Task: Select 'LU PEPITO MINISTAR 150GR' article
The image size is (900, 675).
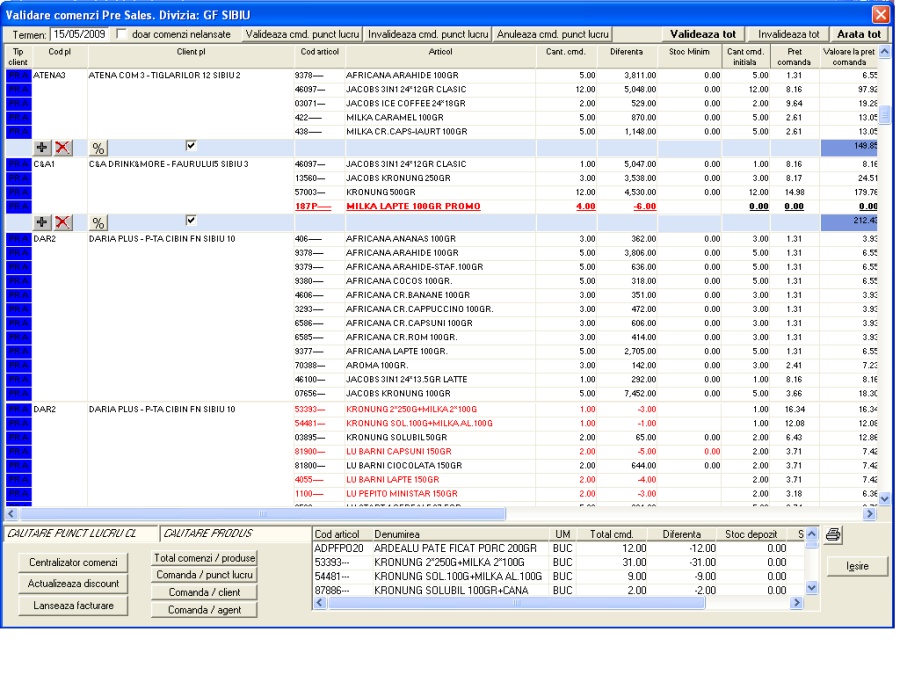Action: tap(402, 494)
